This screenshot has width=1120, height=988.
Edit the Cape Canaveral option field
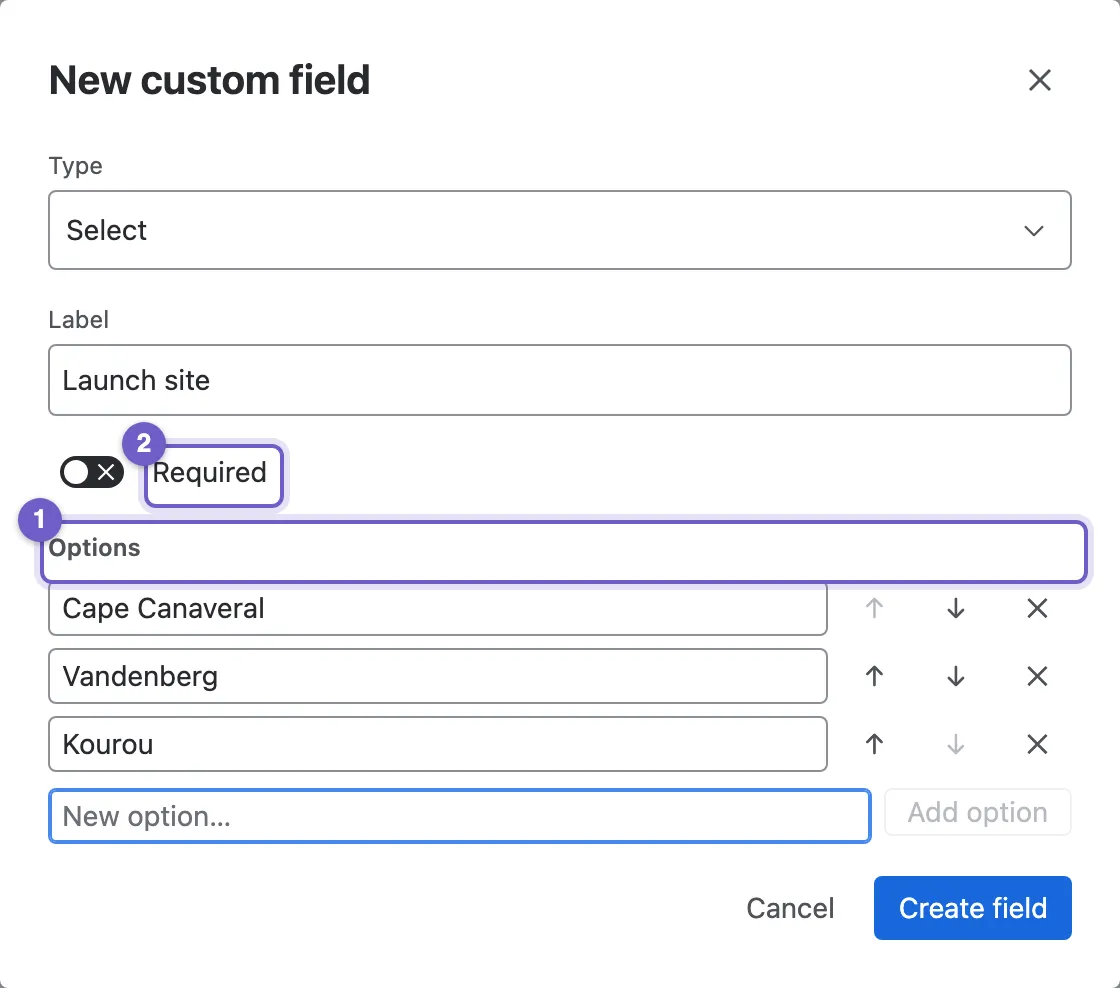click(x=437, y=609)
